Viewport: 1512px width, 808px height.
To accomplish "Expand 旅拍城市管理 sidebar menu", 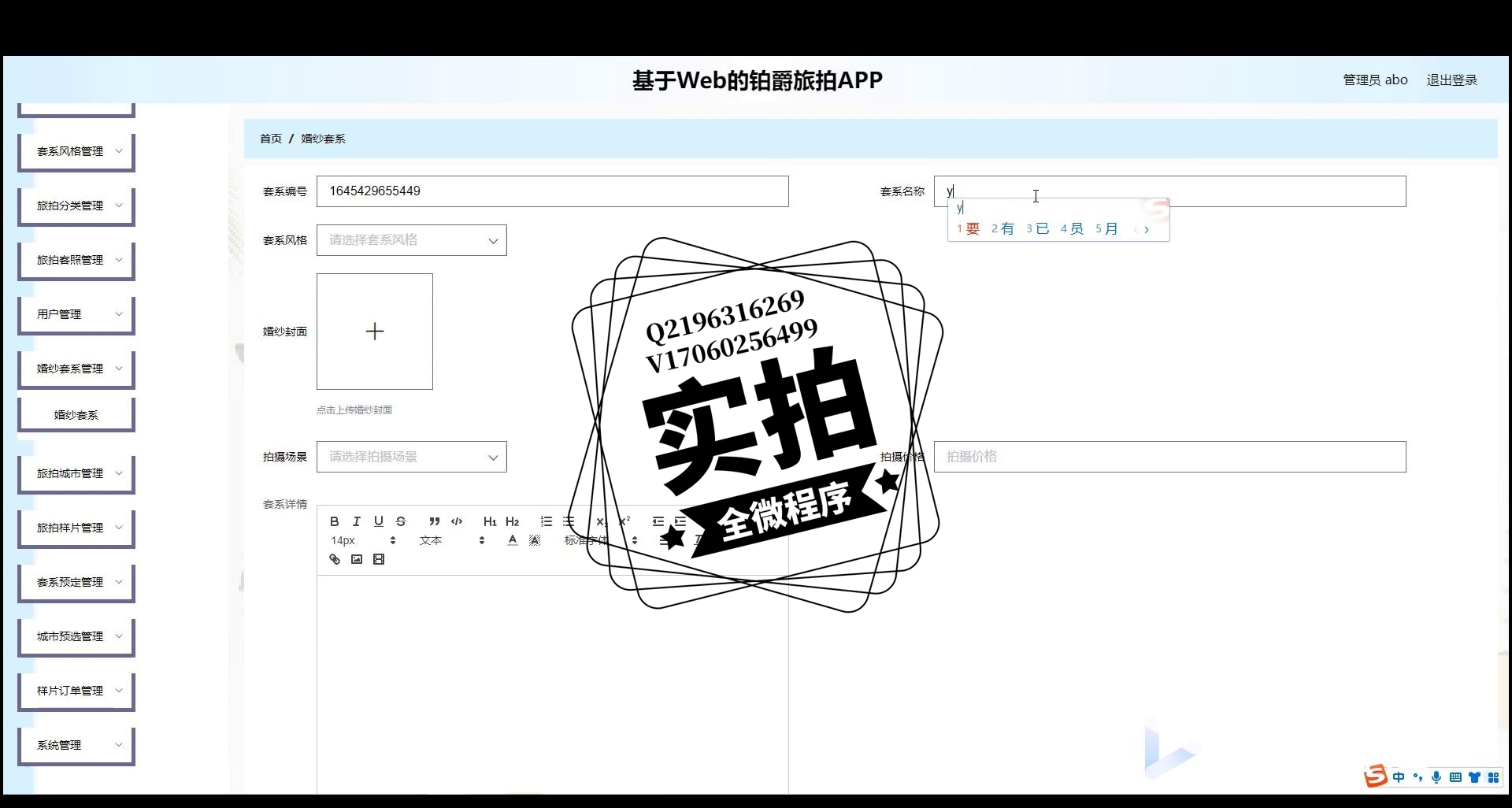I will [x=76, y=473].
